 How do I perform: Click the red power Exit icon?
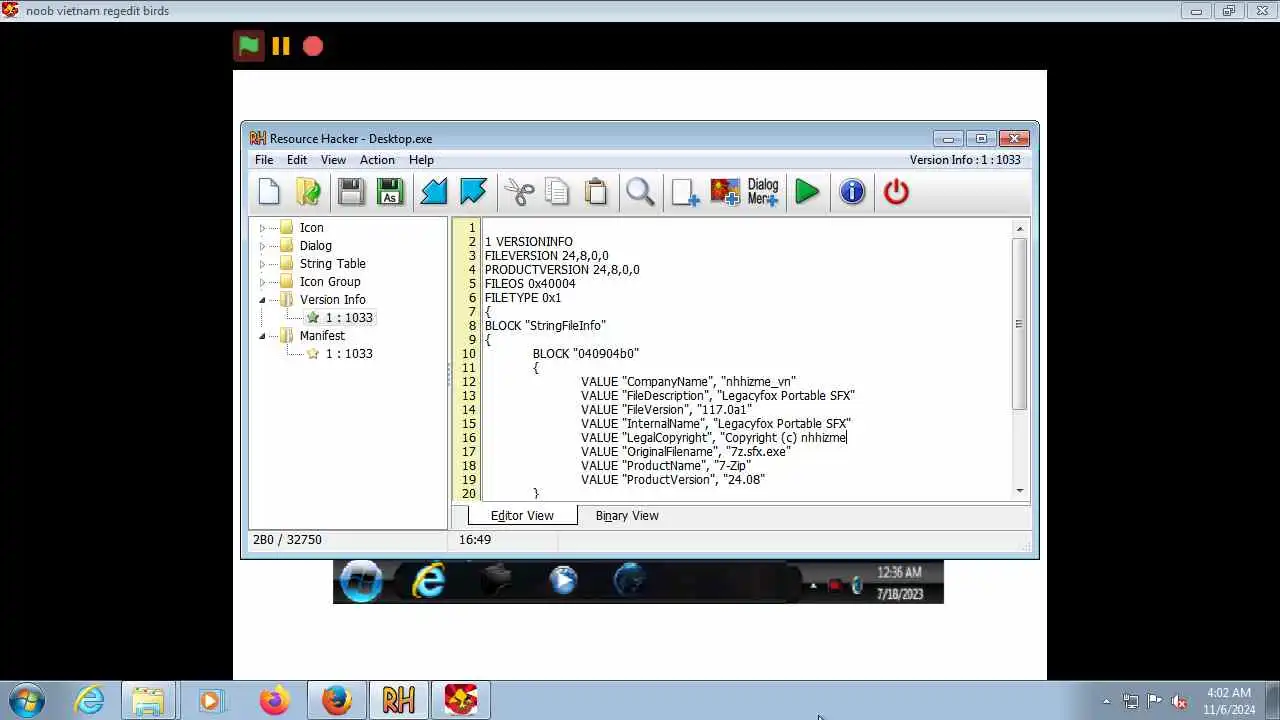896,192
